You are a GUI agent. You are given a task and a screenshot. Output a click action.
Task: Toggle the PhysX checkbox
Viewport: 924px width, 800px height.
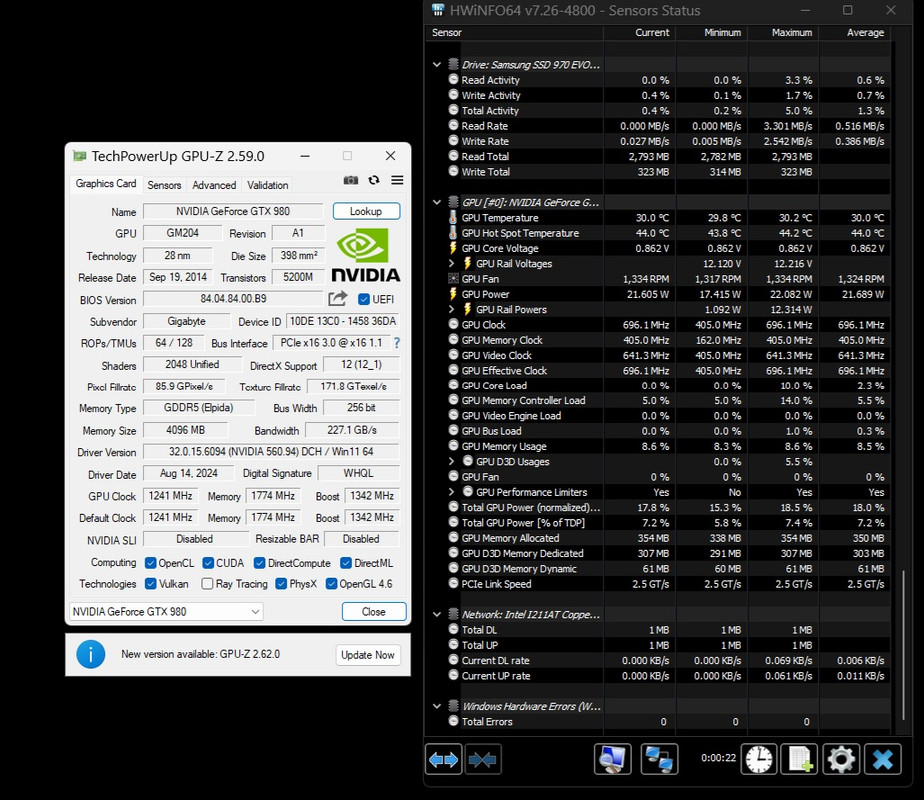[281, 584]
